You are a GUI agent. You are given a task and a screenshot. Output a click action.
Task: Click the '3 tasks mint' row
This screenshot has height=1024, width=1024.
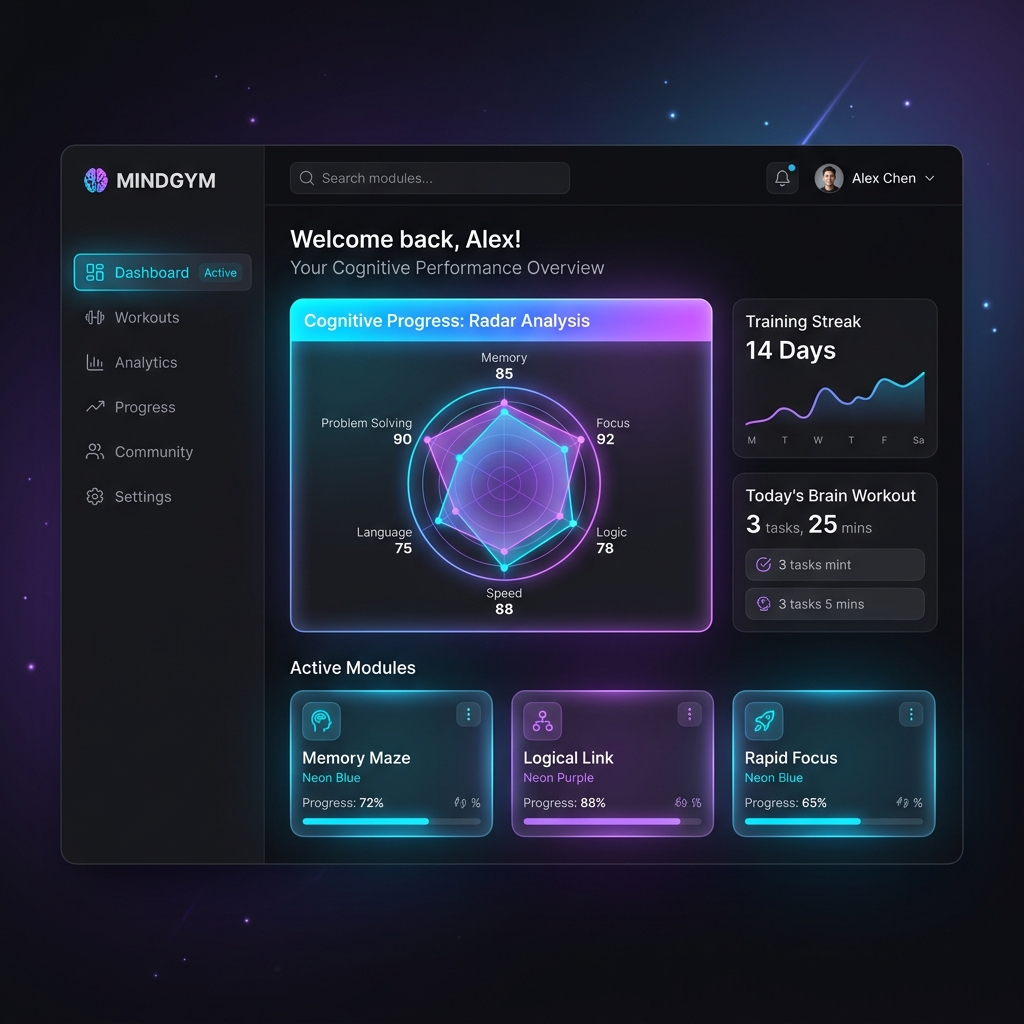(x=835, y=565)
